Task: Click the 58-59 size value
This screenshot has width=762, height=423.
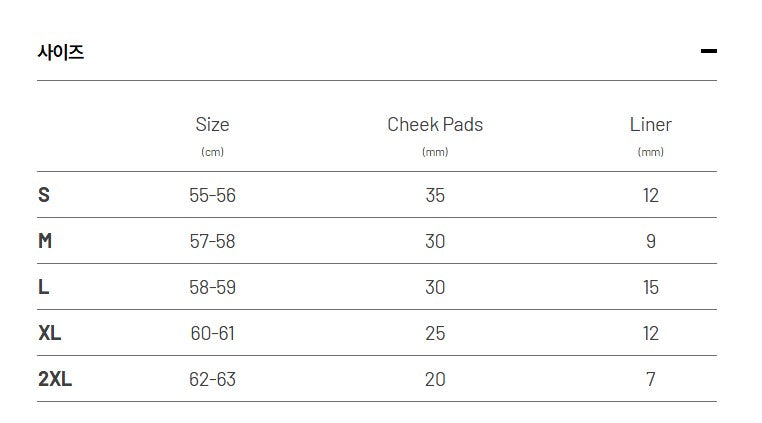Action: pyautogui.click(x=212, y=287)
